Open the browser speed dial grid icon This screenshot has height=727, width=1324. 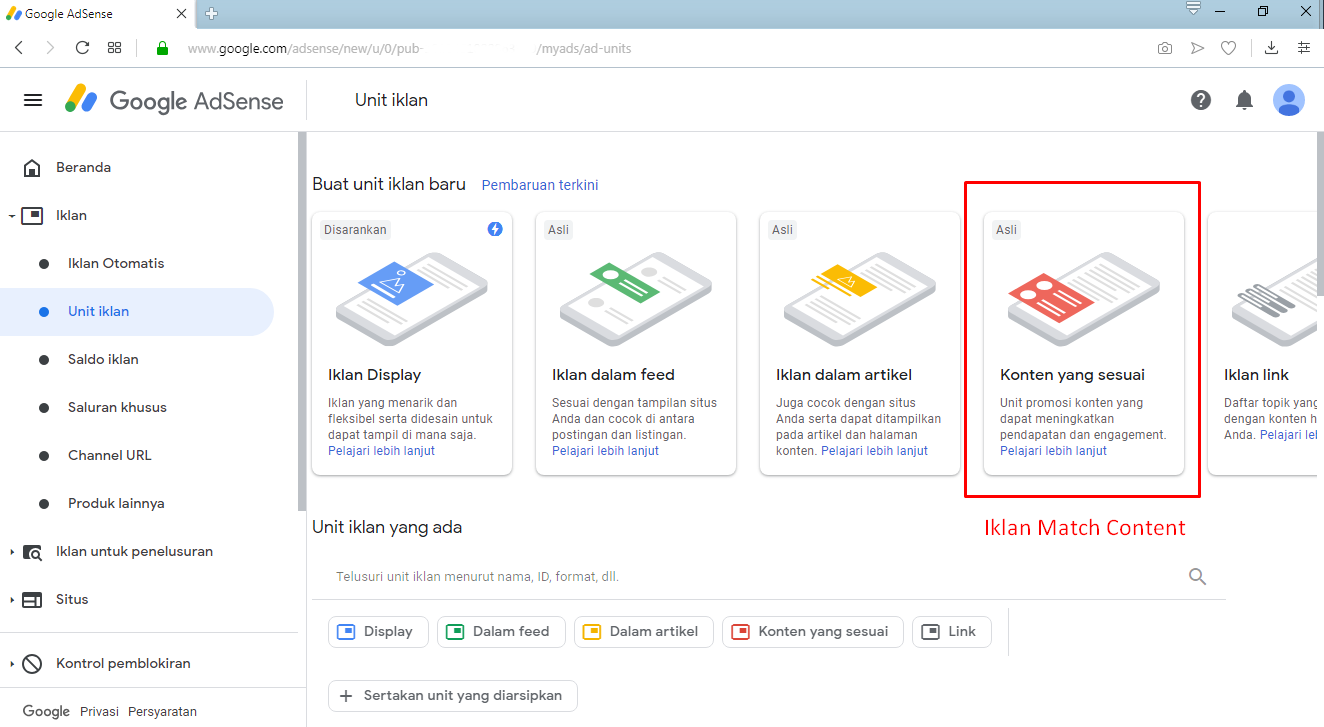[x=114, y=48]
